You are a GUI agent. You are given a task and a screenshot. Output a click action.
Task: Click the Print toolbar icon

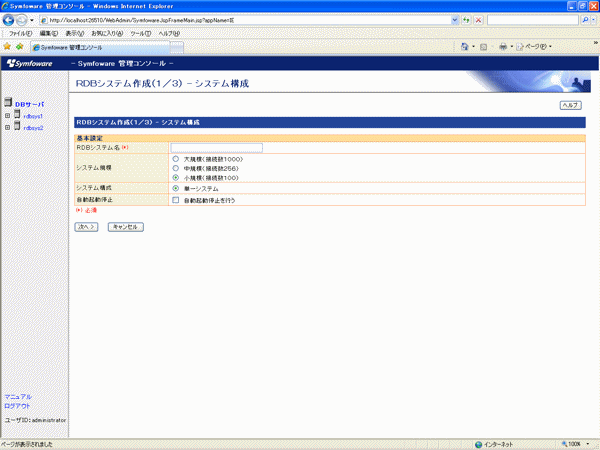click(x=503, y=47)
